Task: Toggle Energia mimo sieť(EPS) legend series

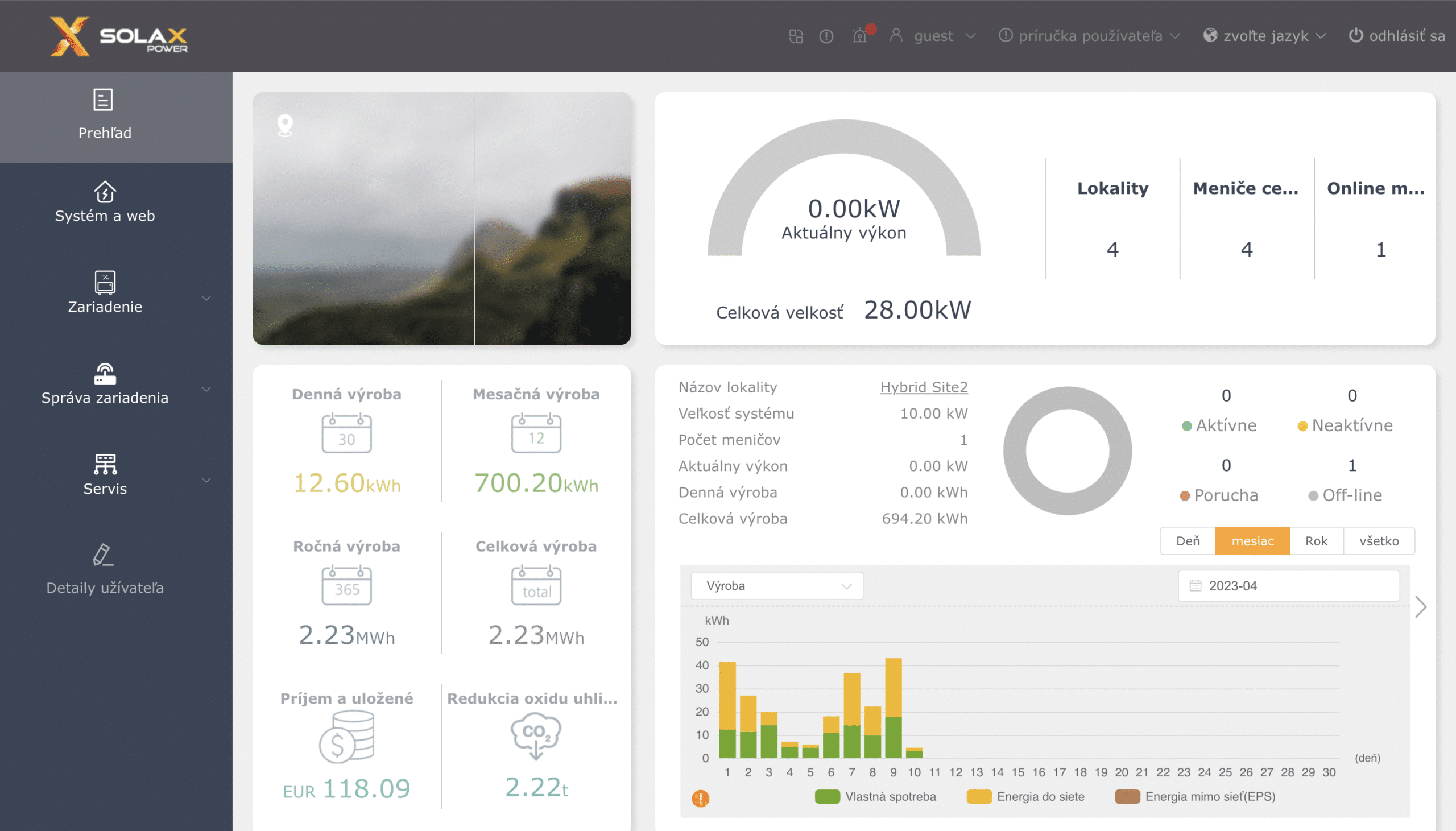Action: 1196,797
